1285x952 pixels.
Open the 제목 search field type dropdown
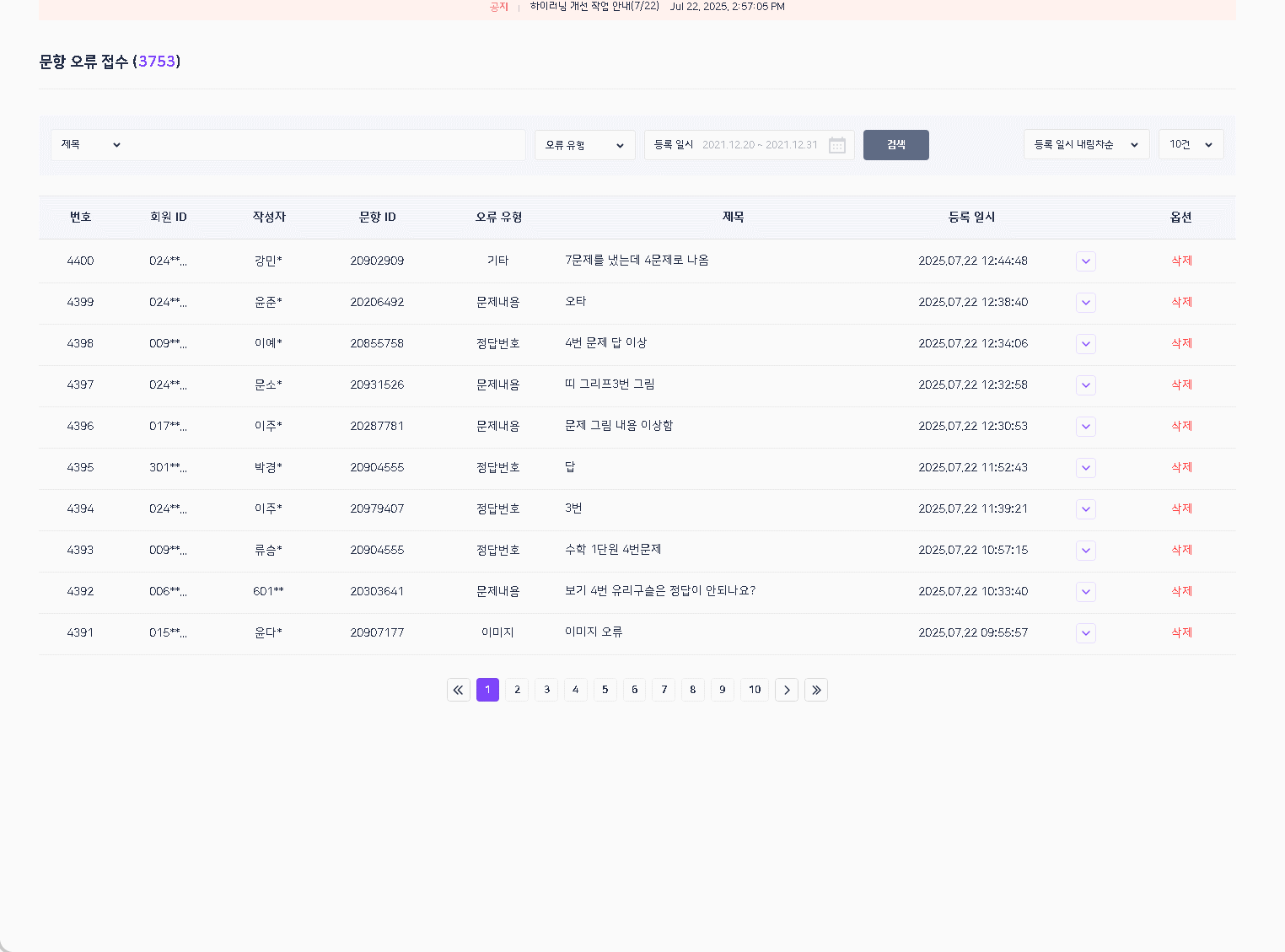(90, 145)
